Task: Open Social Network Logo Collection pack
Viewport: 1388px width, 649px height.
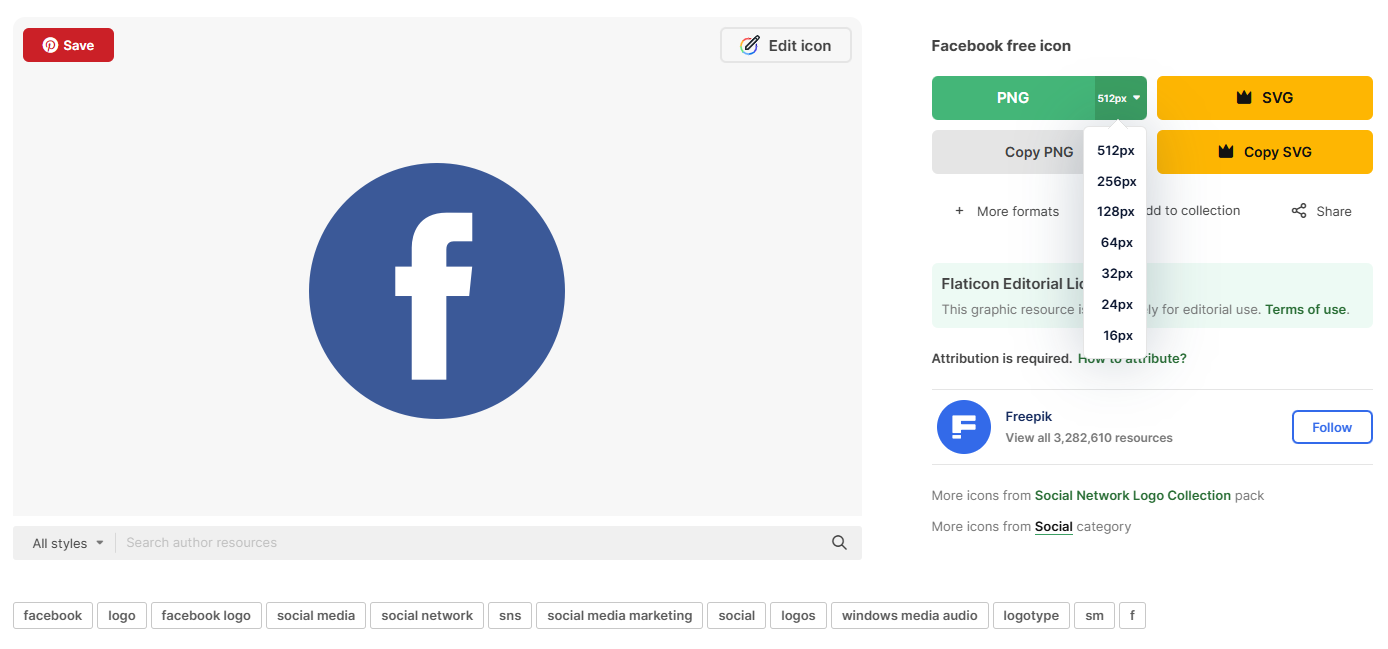Action: [x=1132, y=496]
